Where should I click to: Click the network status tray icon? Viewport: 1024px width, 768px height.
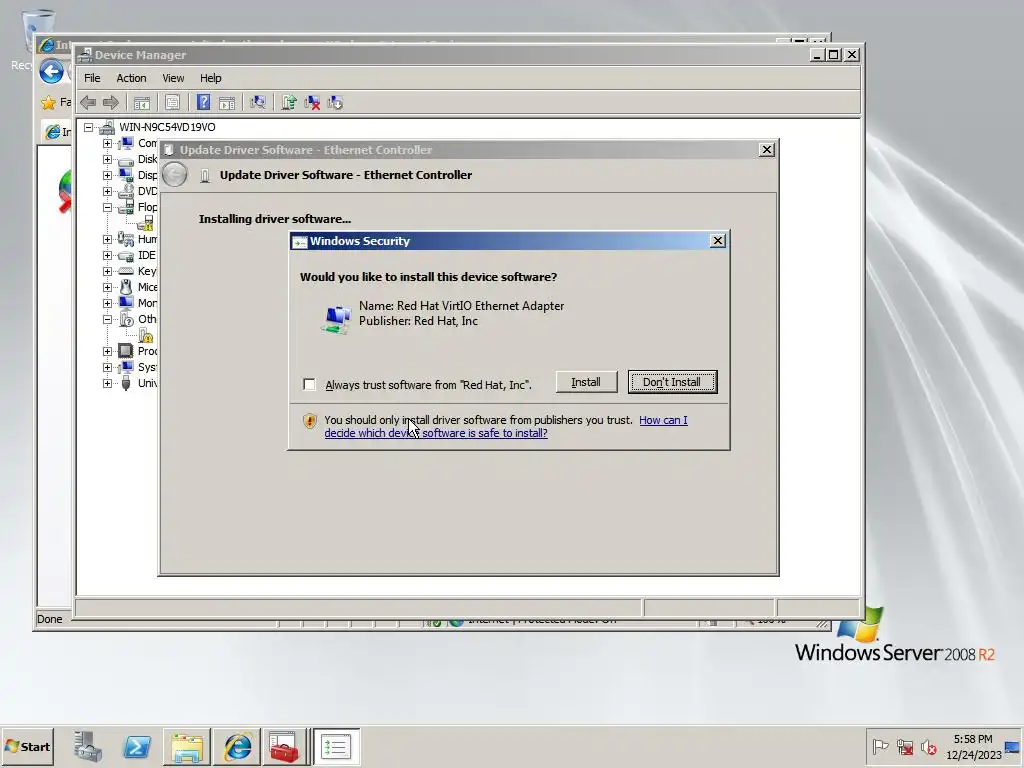904,746
